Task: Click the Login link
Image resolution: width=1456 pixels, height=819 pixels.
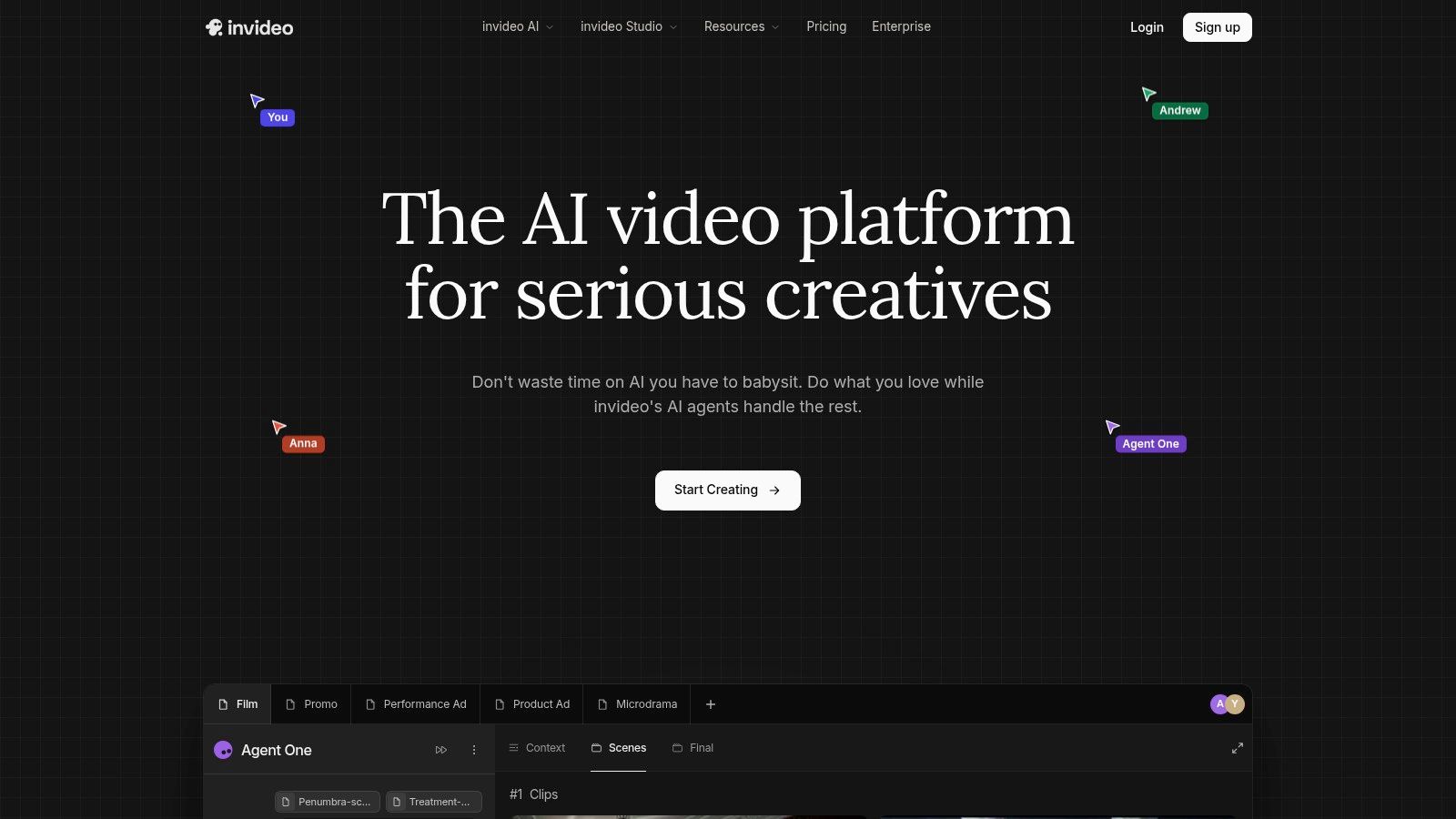Action: point(1147,27)
